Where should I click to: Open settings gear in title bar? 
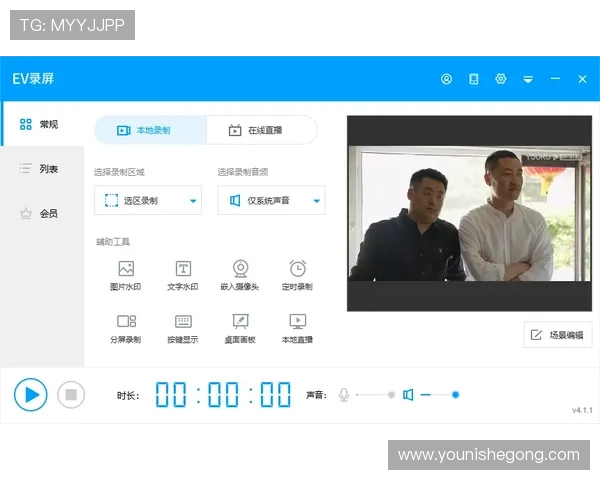pos(501,79)
